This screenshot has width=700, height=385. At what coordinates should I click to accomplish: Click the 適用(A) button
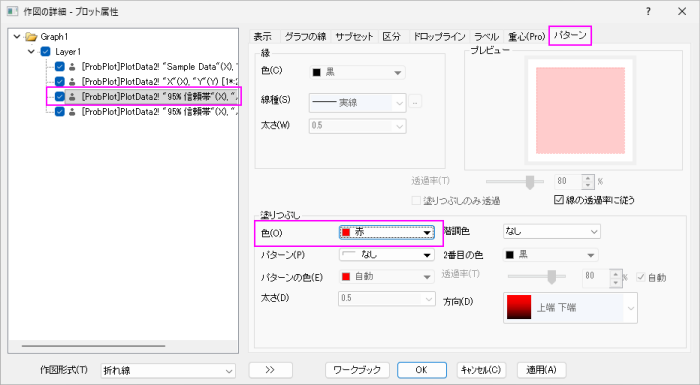pyautogui.click(x=541, y=370)
